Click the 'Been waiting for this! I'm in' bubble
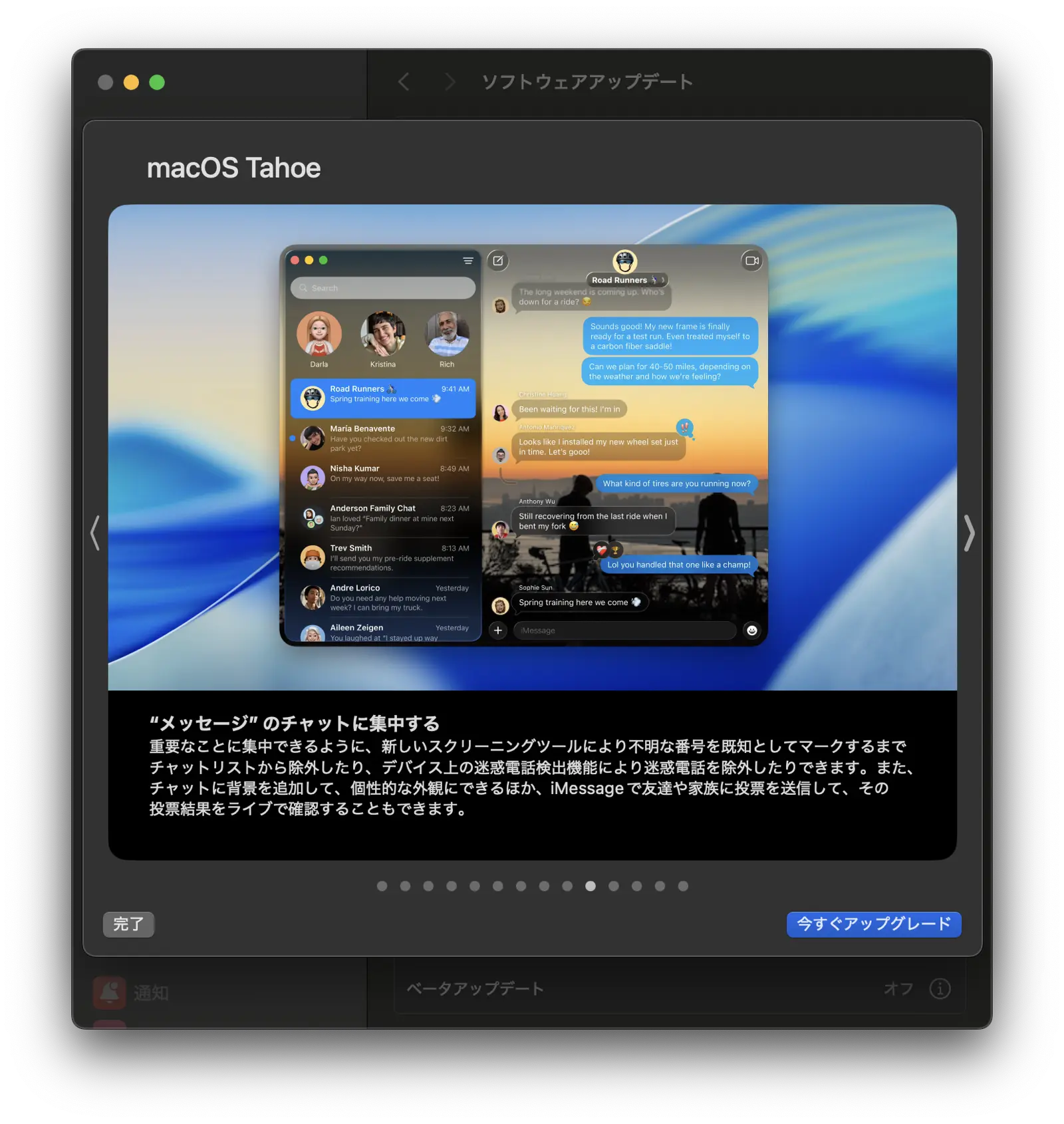Viewport: 1064px width, 1124px height. [569, 409]
